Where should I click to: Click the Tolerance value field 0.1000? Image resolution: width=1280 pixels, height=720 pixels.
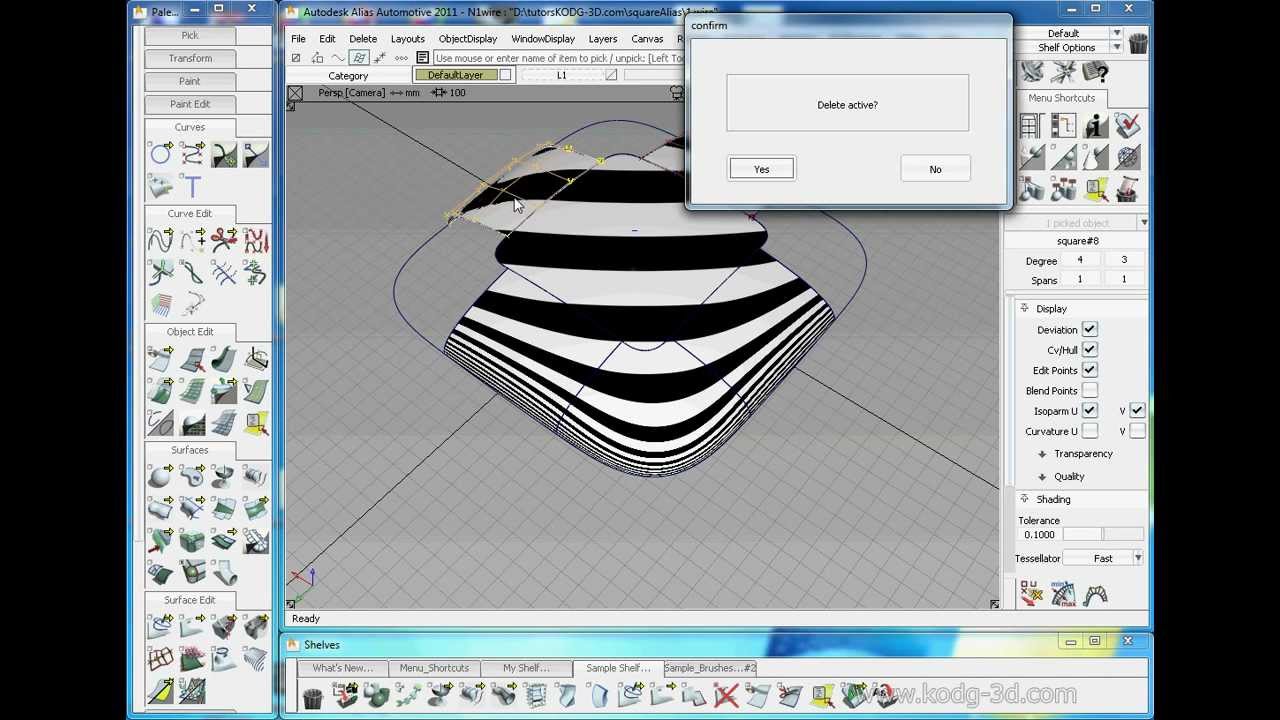click(1039, 535)
